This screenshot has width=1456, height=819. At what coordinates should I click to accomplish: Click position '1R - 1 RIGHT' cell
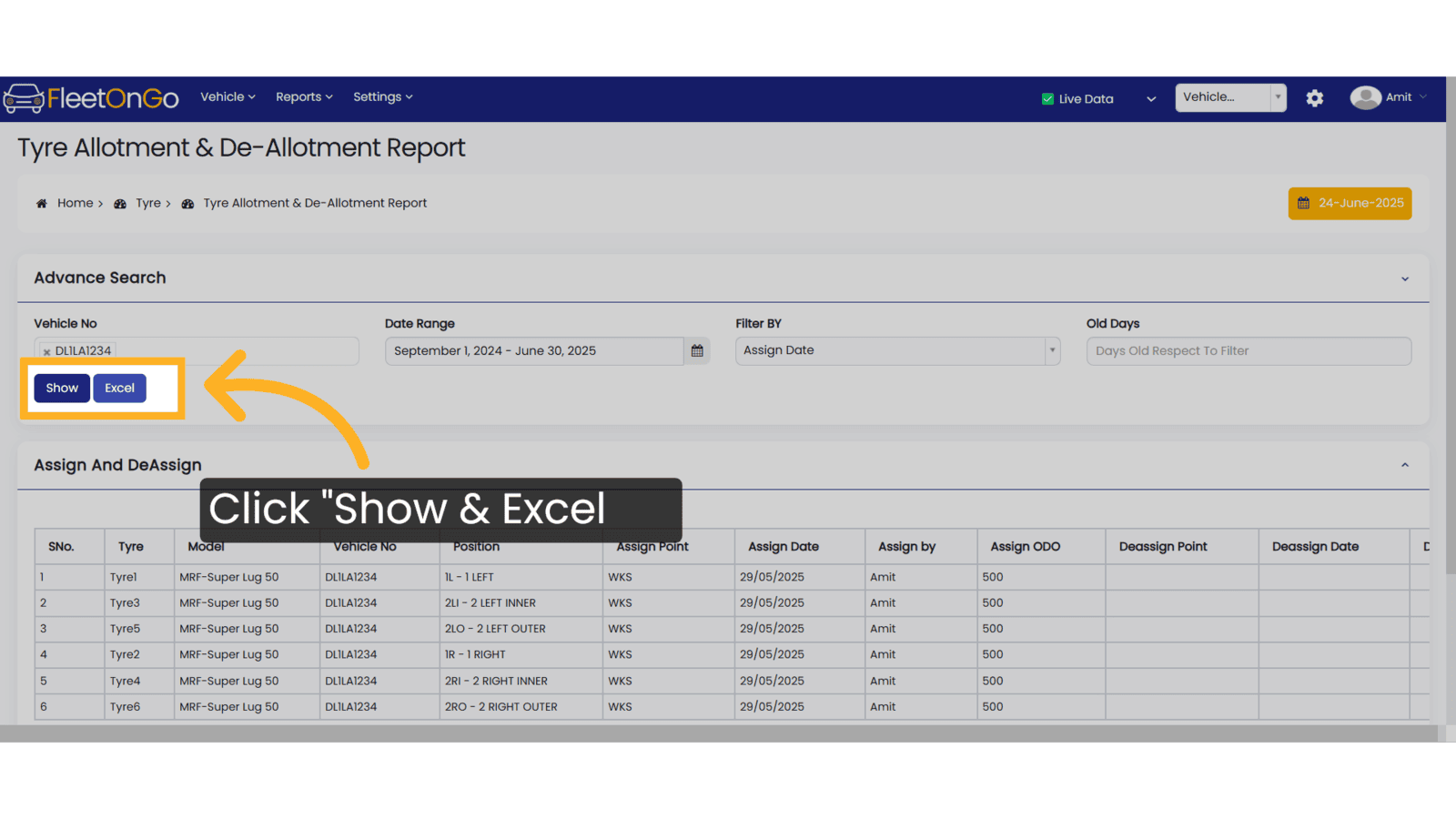point(521,654)
